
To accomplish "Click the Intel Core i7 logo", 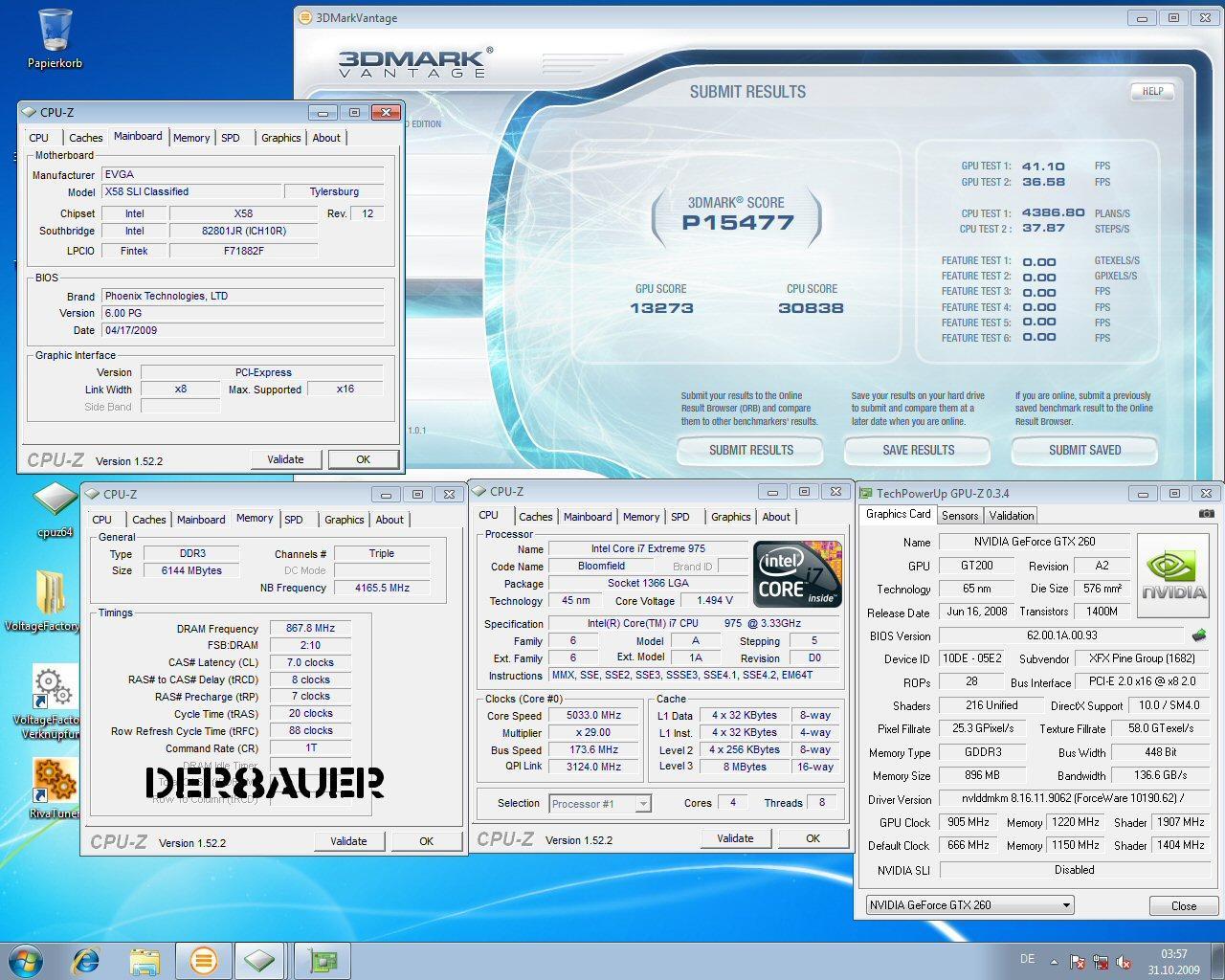I will click(x=798, y=573).
